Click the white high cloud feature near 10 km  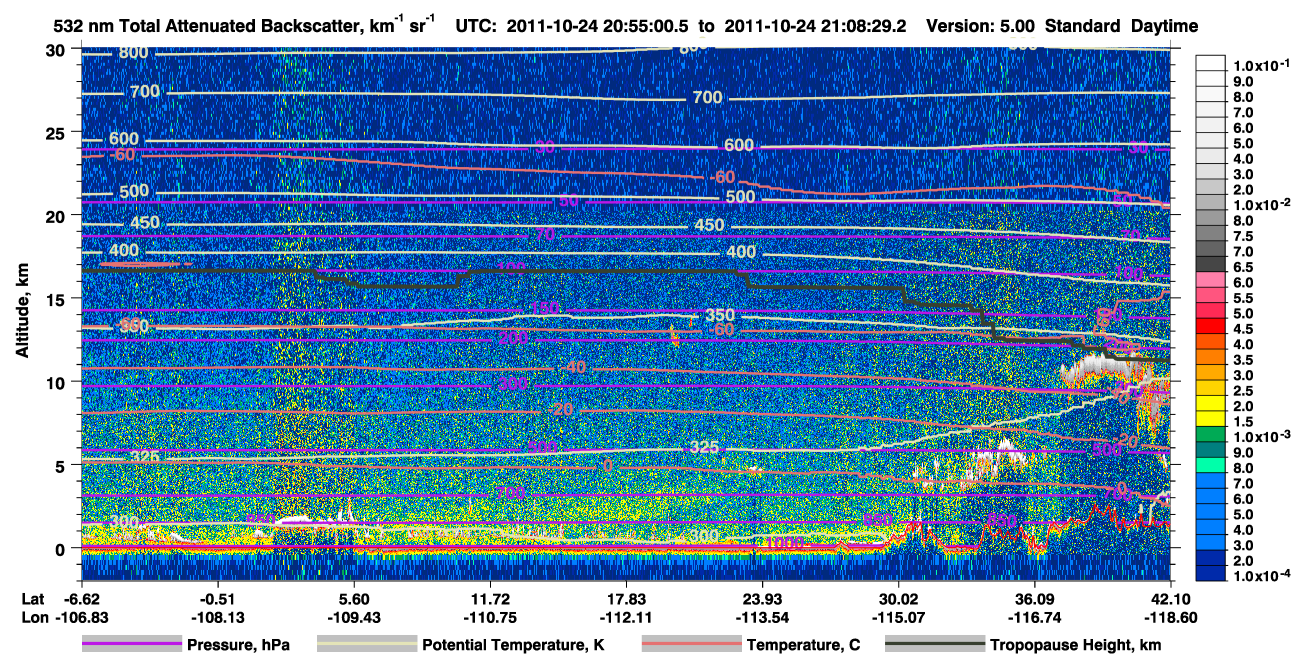[x=1100, y=370]
